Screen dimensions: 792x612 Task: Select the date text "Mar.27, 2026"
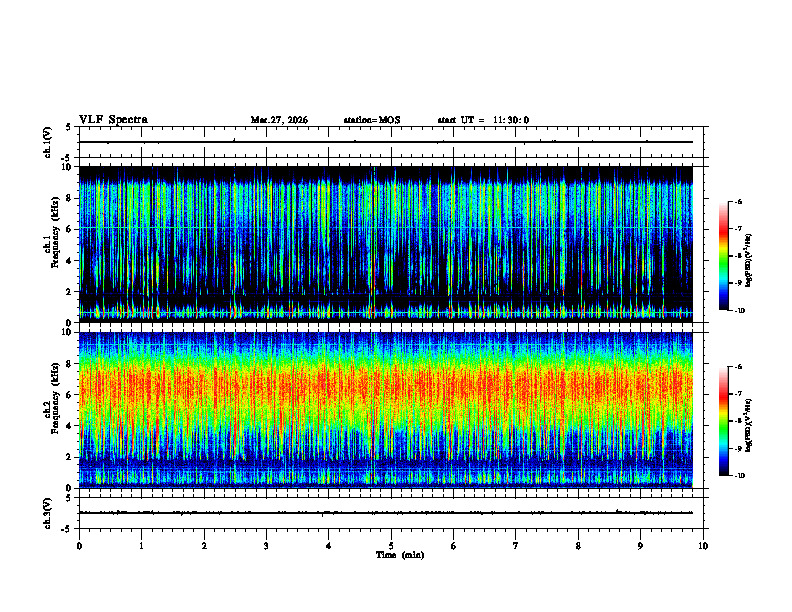pos(279,120)
